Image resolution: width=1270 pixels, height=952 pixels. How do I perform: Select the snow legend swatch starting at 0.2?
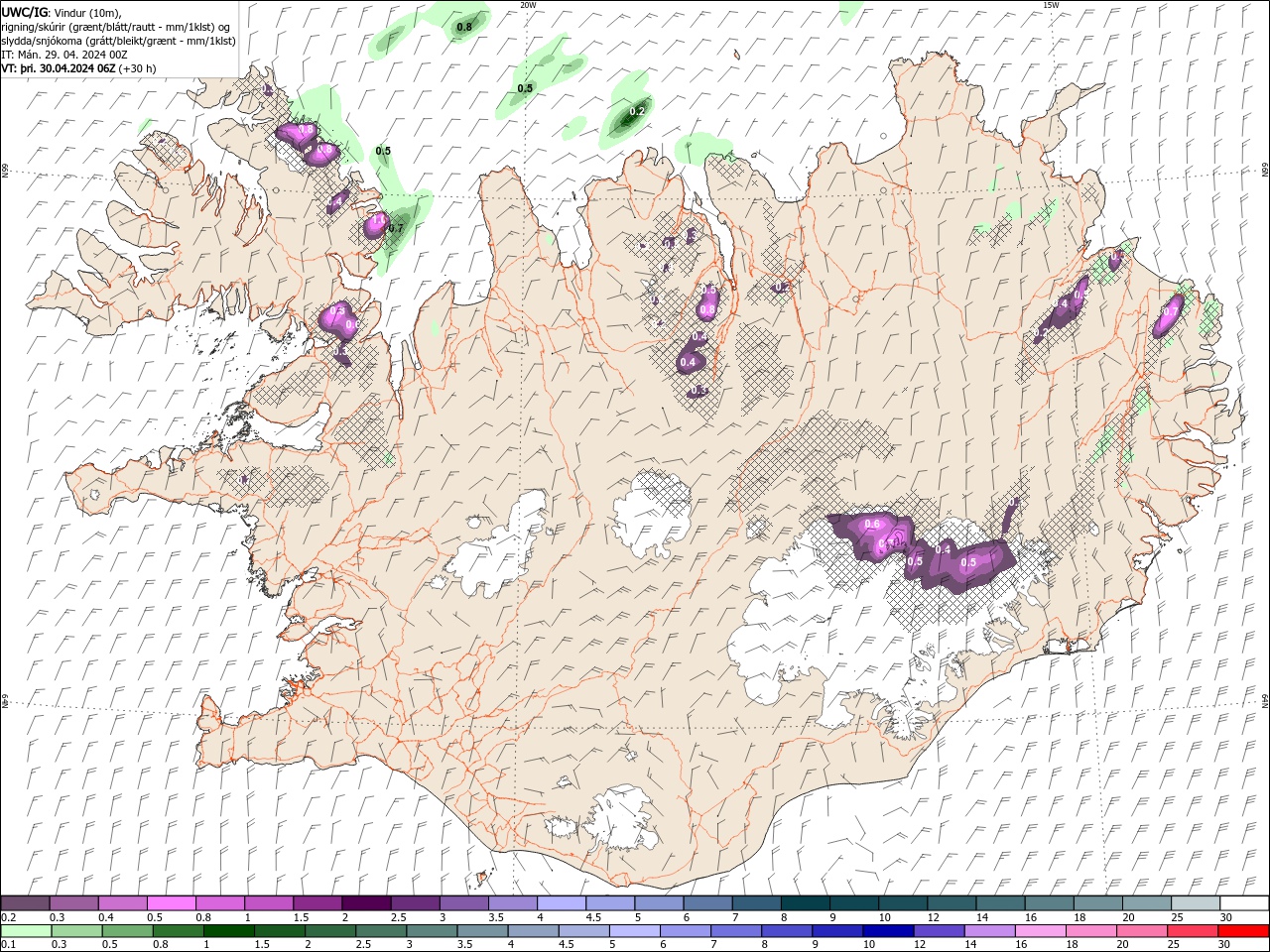pos(26,903)
